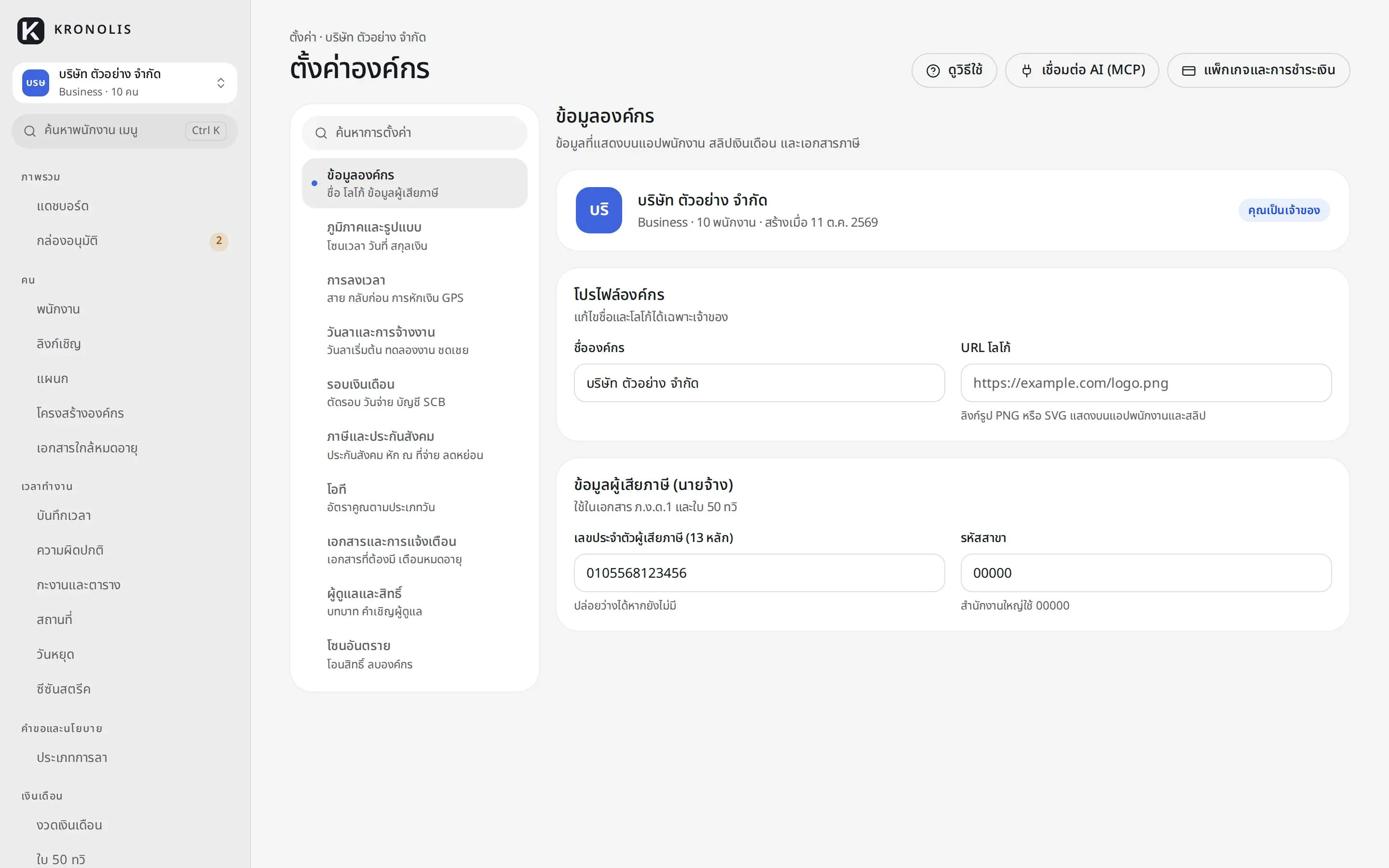Select ภูมิภาคและรูปแบบ settings section
Screen dimensions: 1389x868
[414, 236]
